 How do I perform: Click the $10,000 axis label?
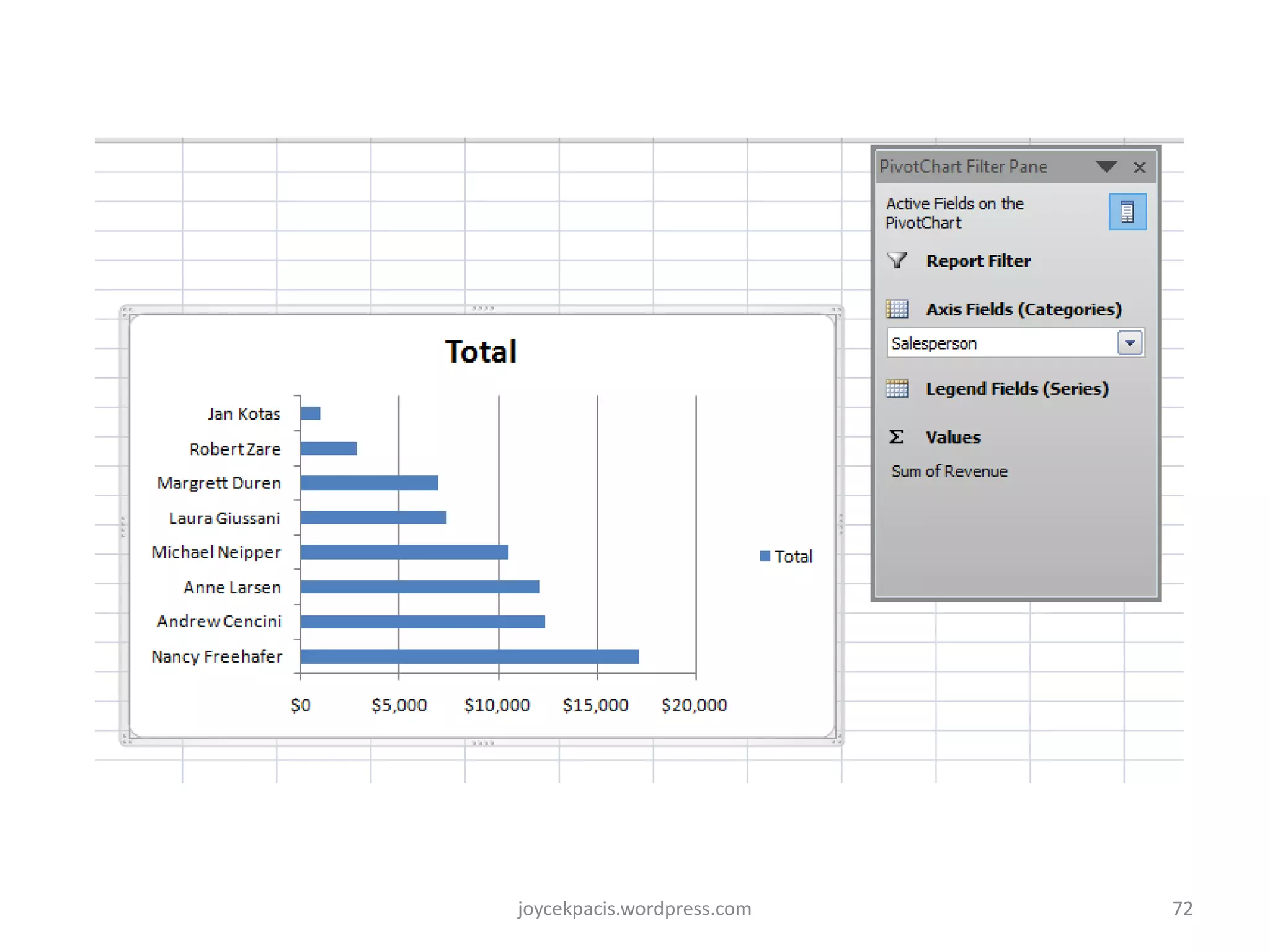tap(497, 705)
